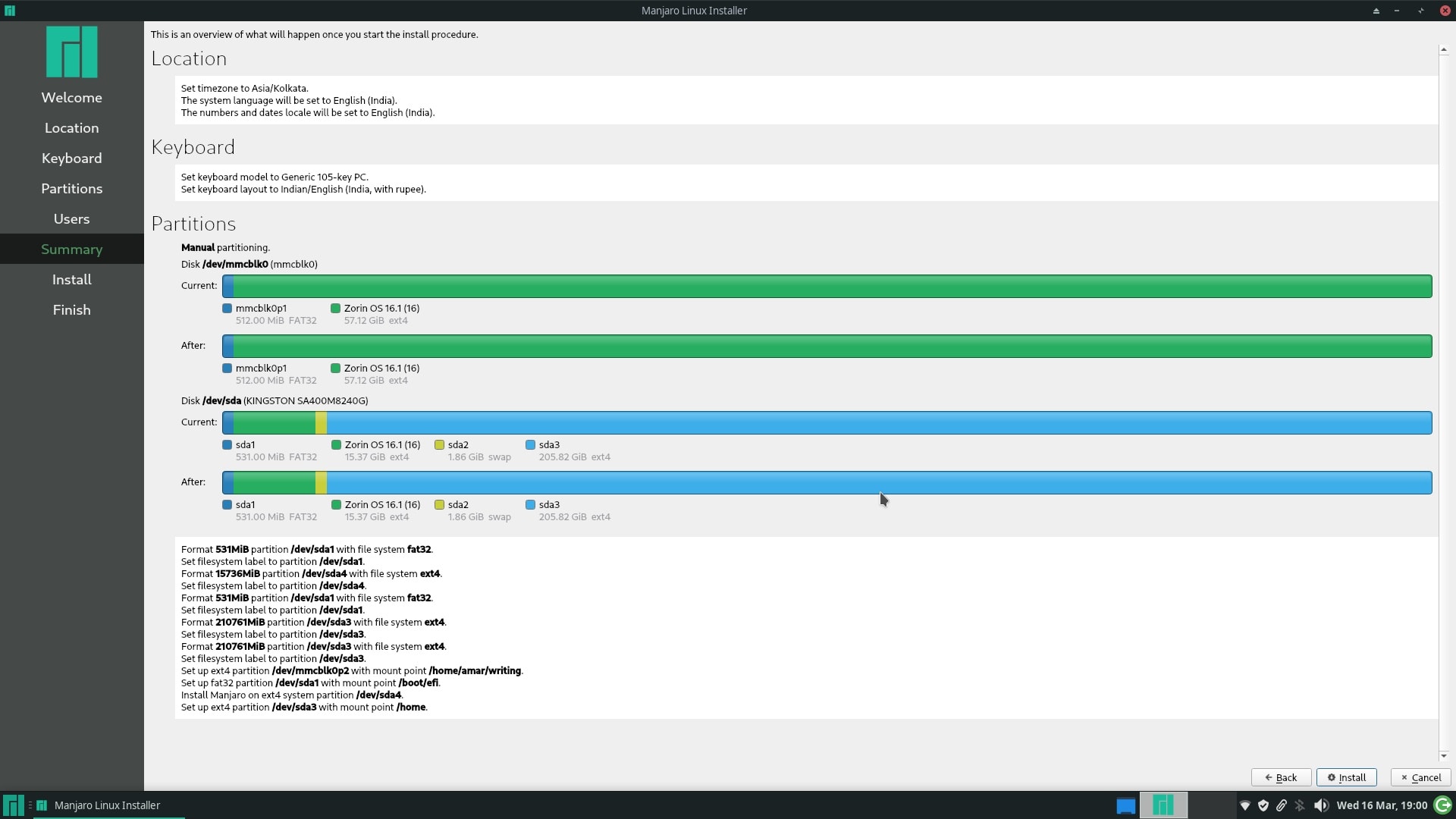1456x819 pixels.
Task: Go to the Partitions step in the sidebar
Action: tap(72, 189)
